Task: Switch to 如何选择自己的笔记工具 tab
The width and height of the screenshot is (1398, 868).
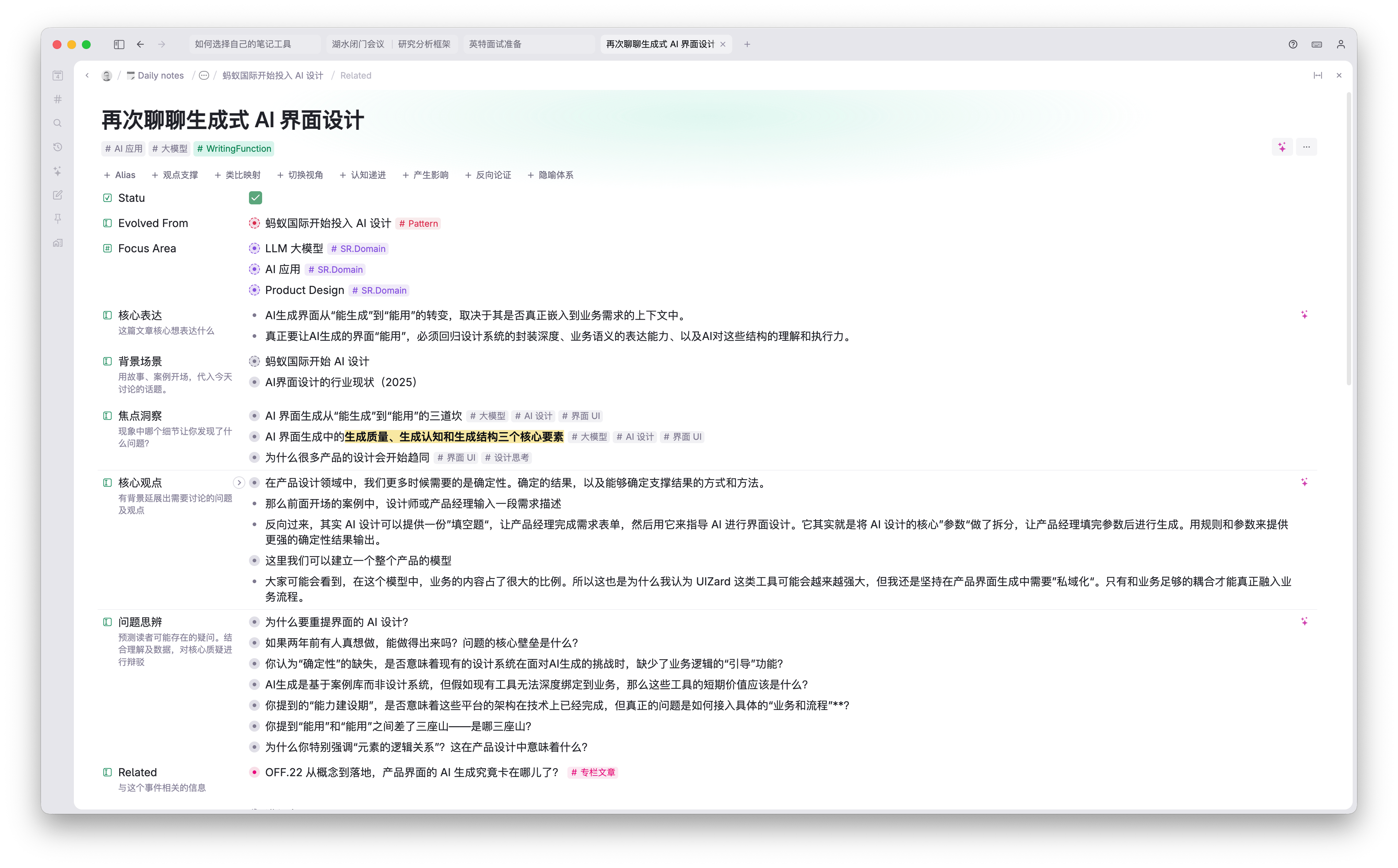Action: [243, 44]
